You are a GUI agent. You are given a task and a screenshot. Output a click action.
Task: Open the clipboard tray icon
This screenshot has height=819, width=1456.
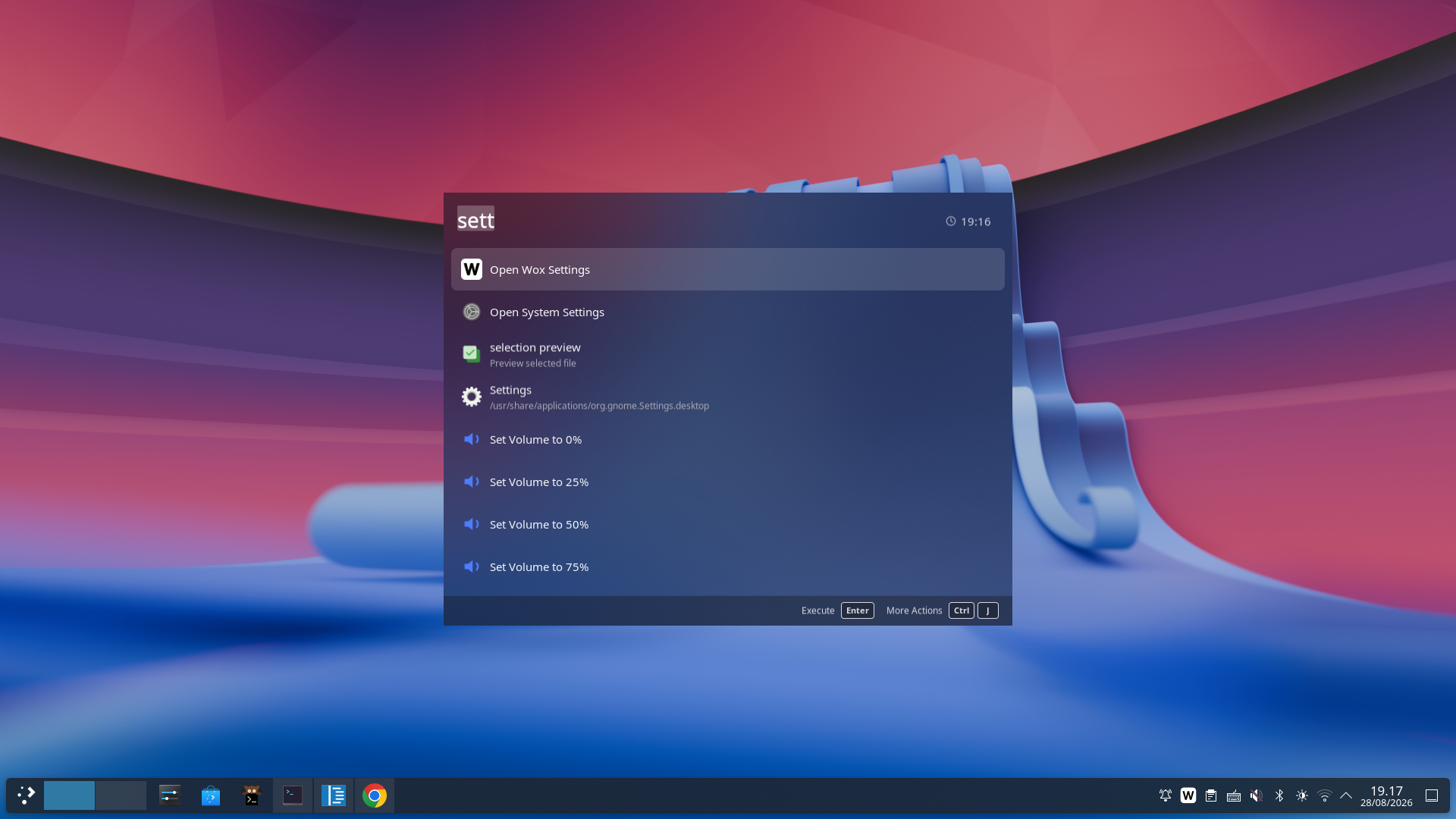coord(1211,795)
